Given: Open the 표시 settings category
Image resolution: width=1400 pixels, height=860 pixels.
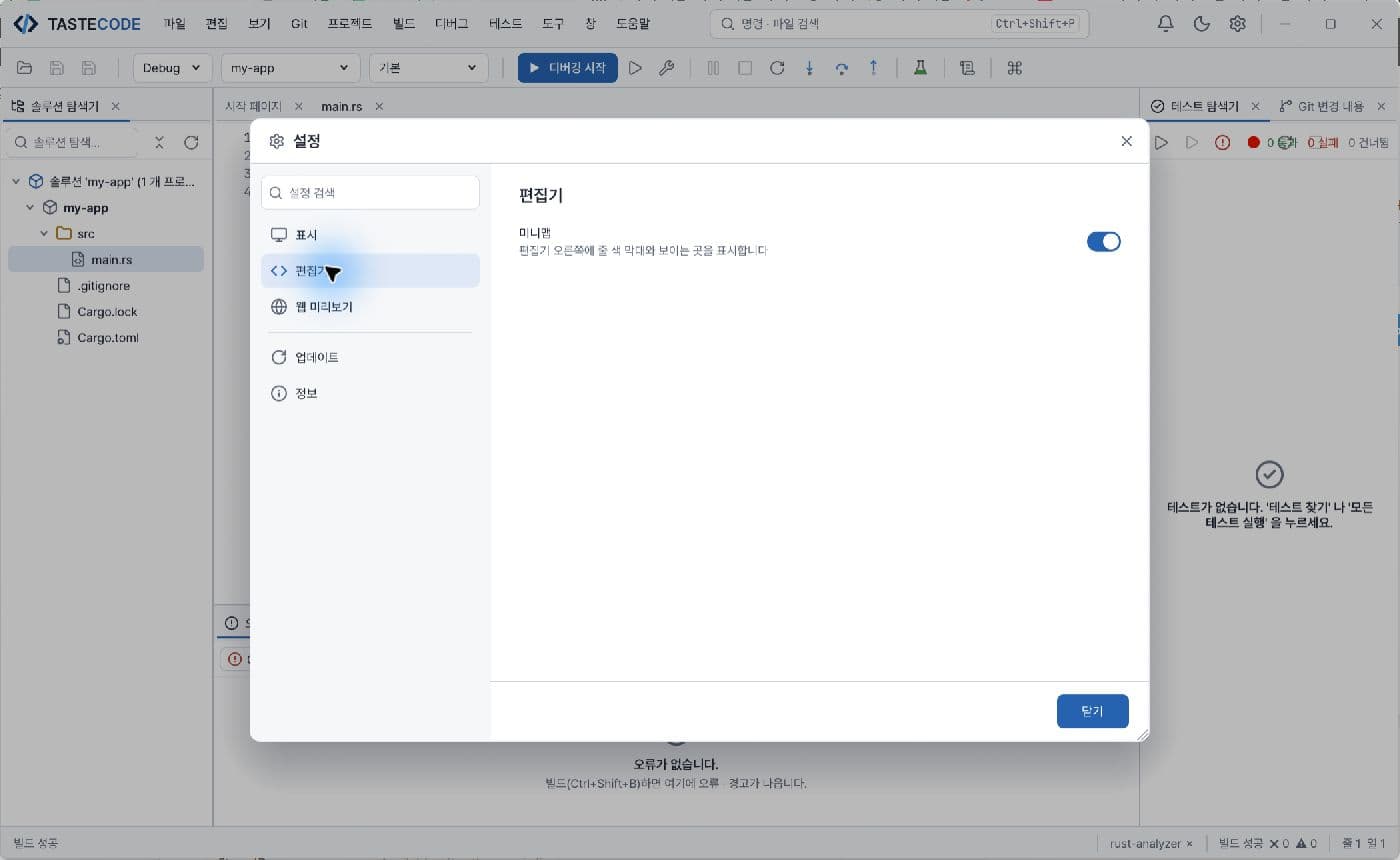Looking at the screenshot, I should (x=370, y=235).
